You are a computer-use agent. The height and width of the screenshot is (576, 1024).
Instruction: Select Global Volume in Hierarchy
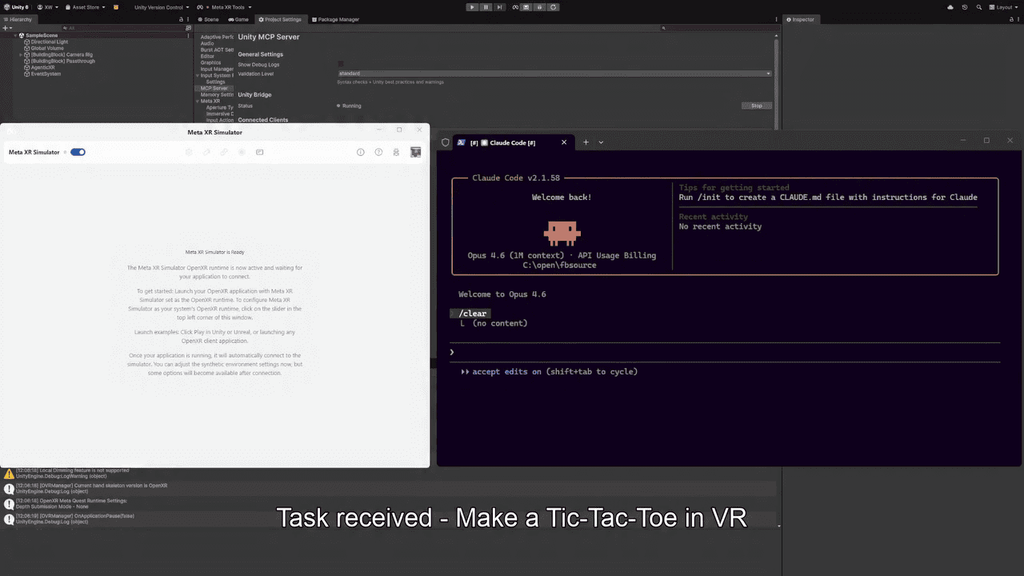[x=47, y=48]
